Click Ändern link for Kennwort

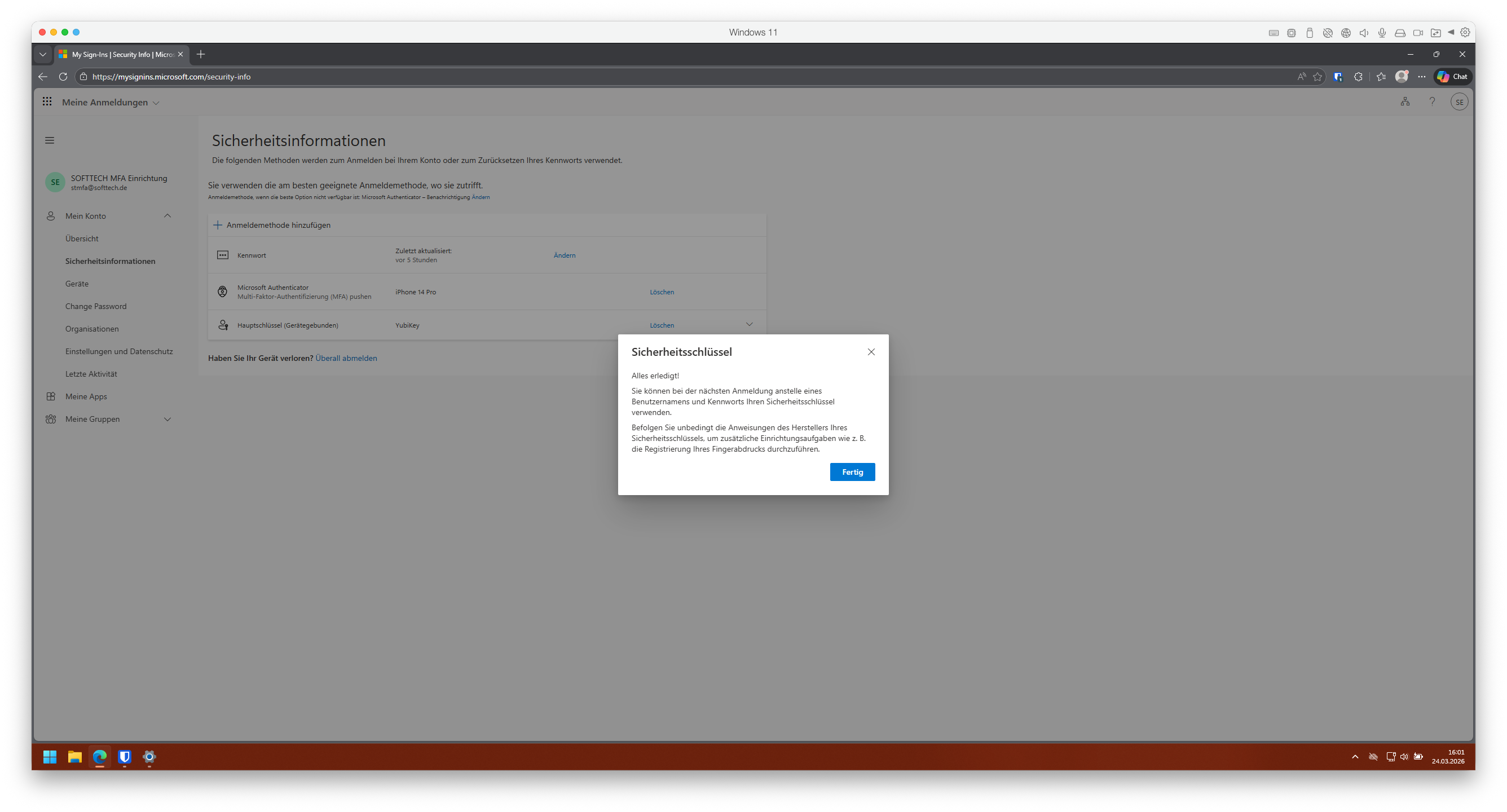(565, 255)
